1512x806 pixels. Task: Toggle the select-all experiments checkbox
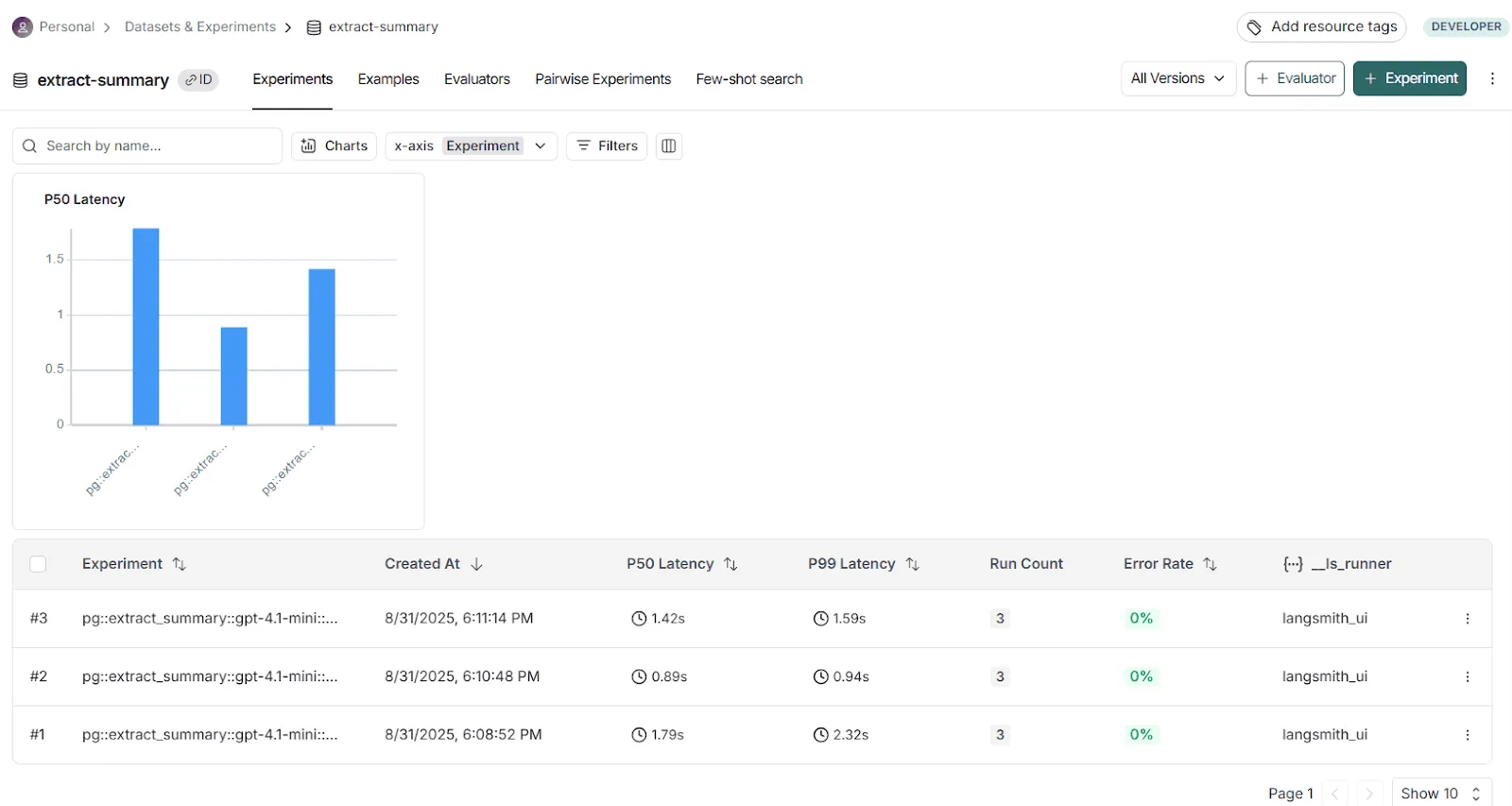click(38, 564)
